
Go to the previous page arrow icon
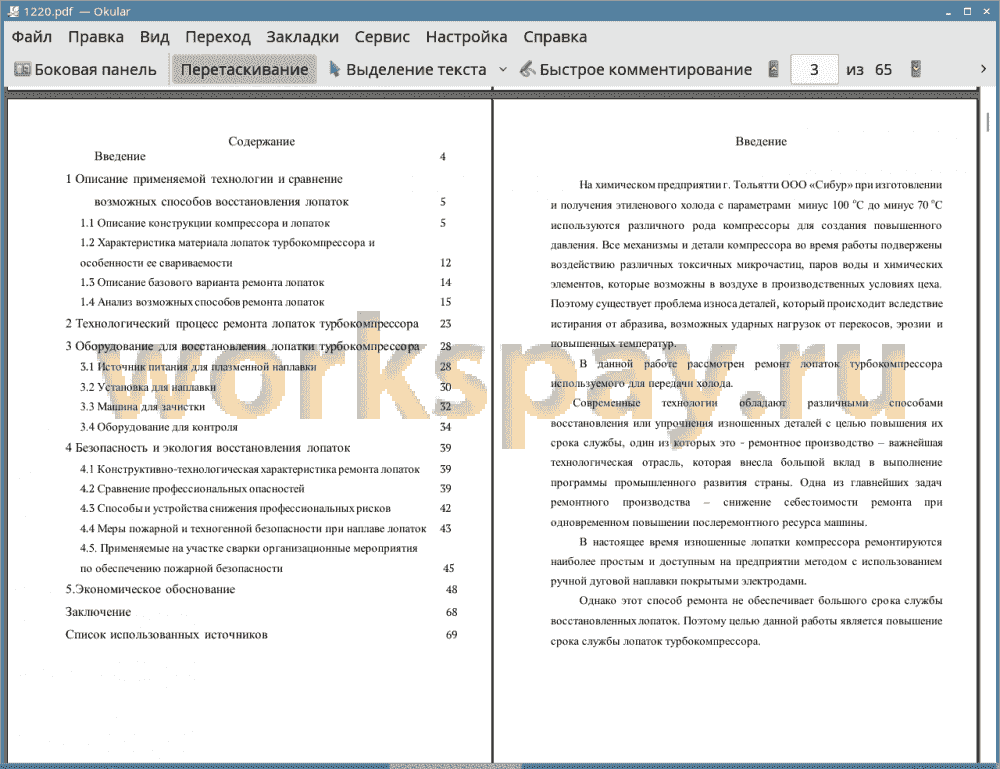(x=773, y=69)
